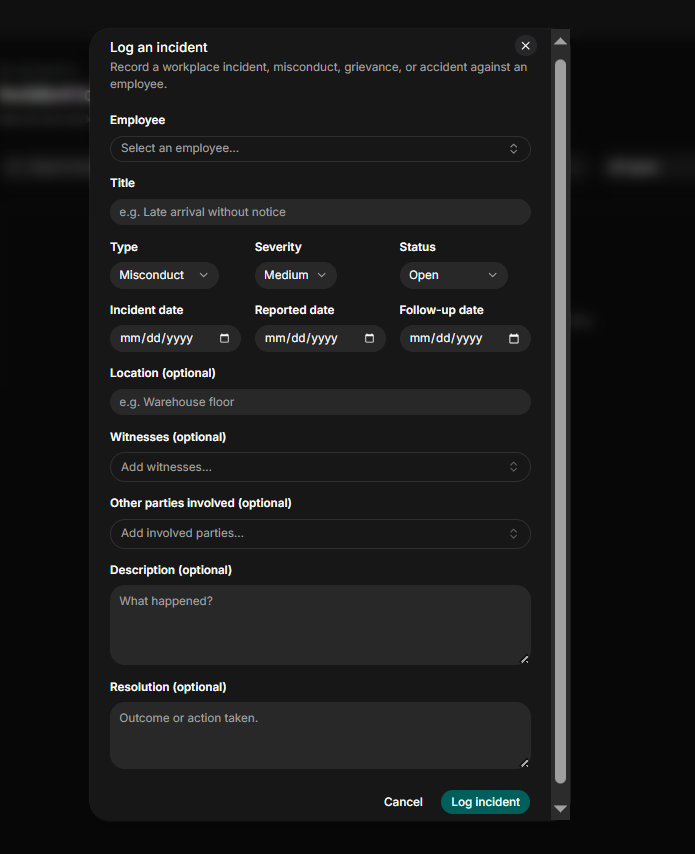Submit with the Log incident button

[485, 802]
